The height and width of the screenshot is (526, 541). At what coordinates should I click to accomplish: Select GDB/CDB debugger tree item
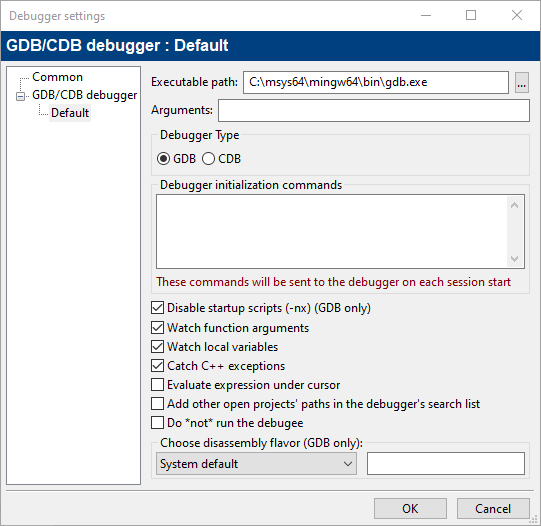tap(85, 95)
